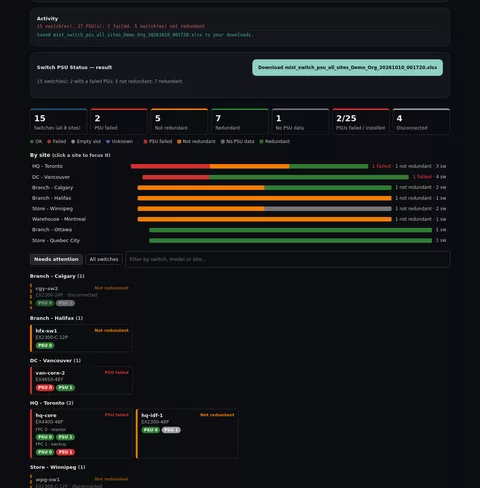Open the wpg-sw1 switch card
480x488 pixels.
(x=81, y=481)
